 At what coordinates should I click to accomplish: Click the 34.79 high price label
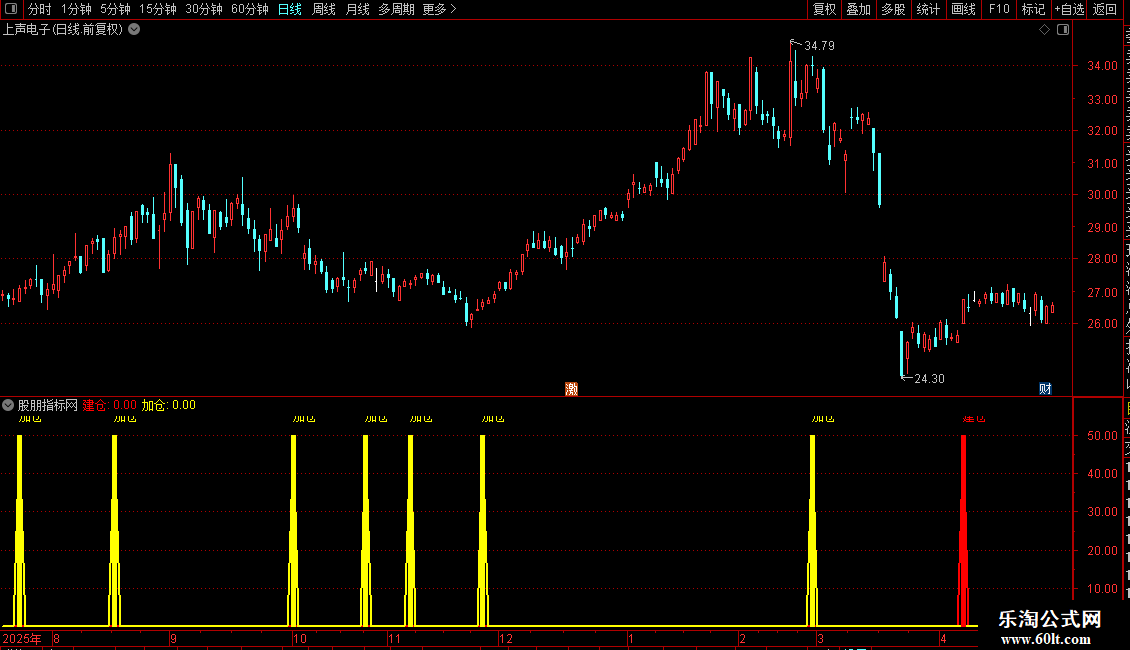819,46
